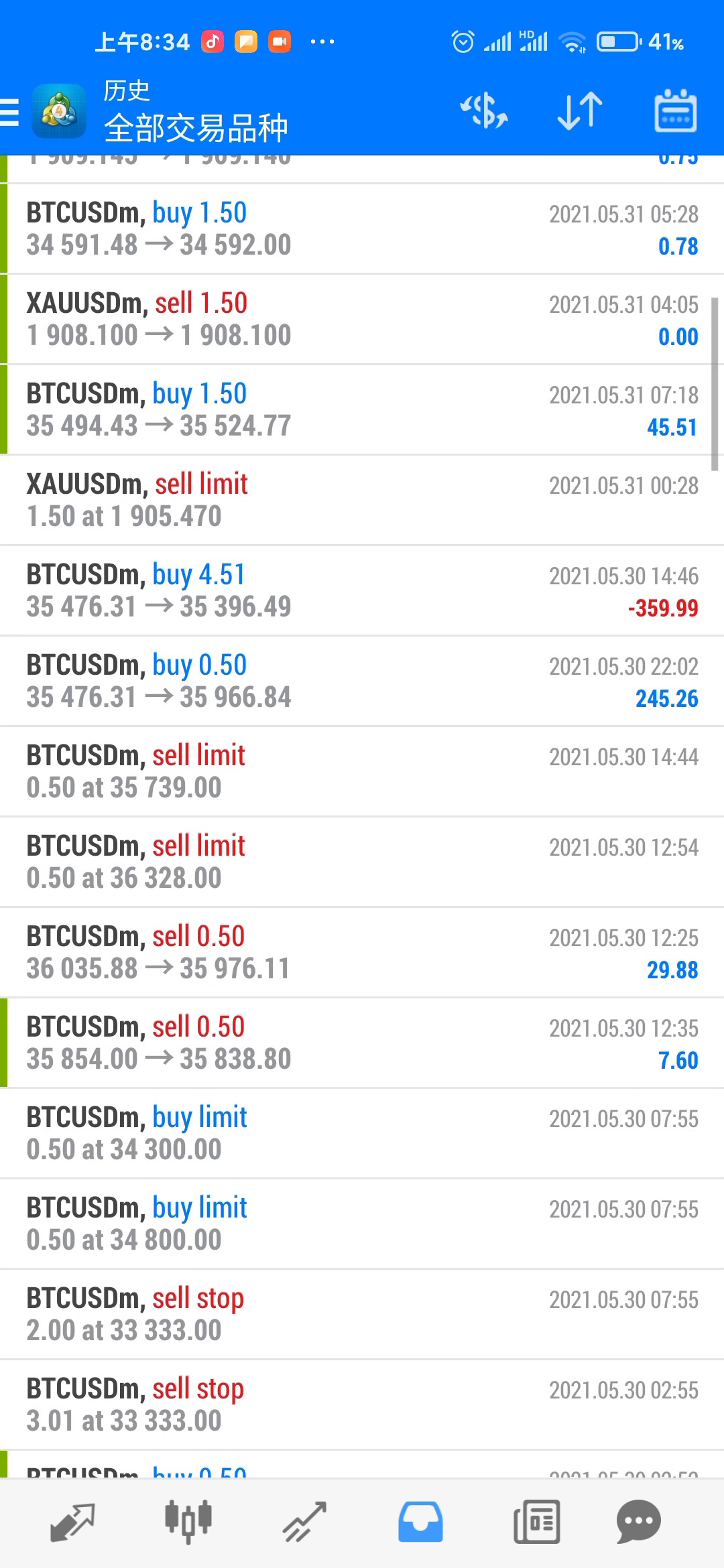
Task: Open the News tab
Action: pyautogui.click(x=536, y=1522)
